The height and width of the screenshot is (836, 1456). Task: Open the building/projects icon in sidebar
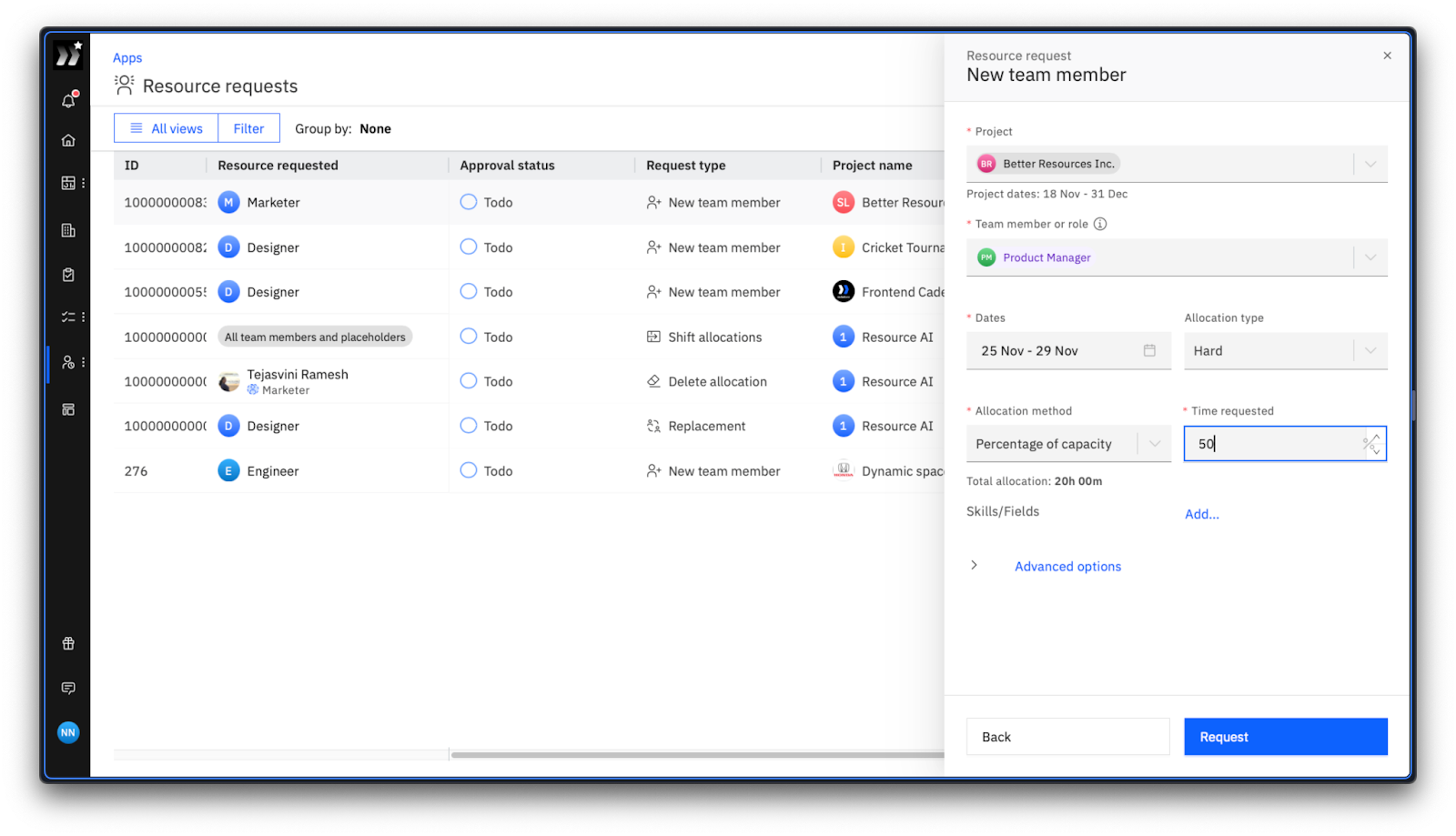pyautogui.click(x=68, y=230)
